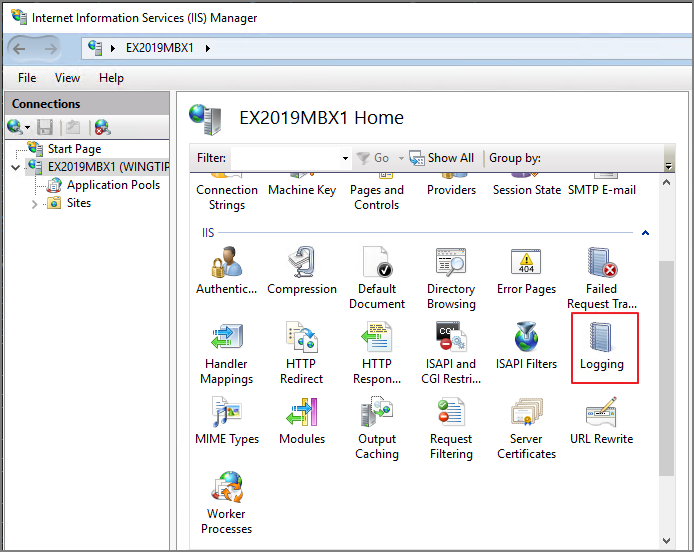
Task: Open the Filter dropdown arrow
Action: pos(345,158)
